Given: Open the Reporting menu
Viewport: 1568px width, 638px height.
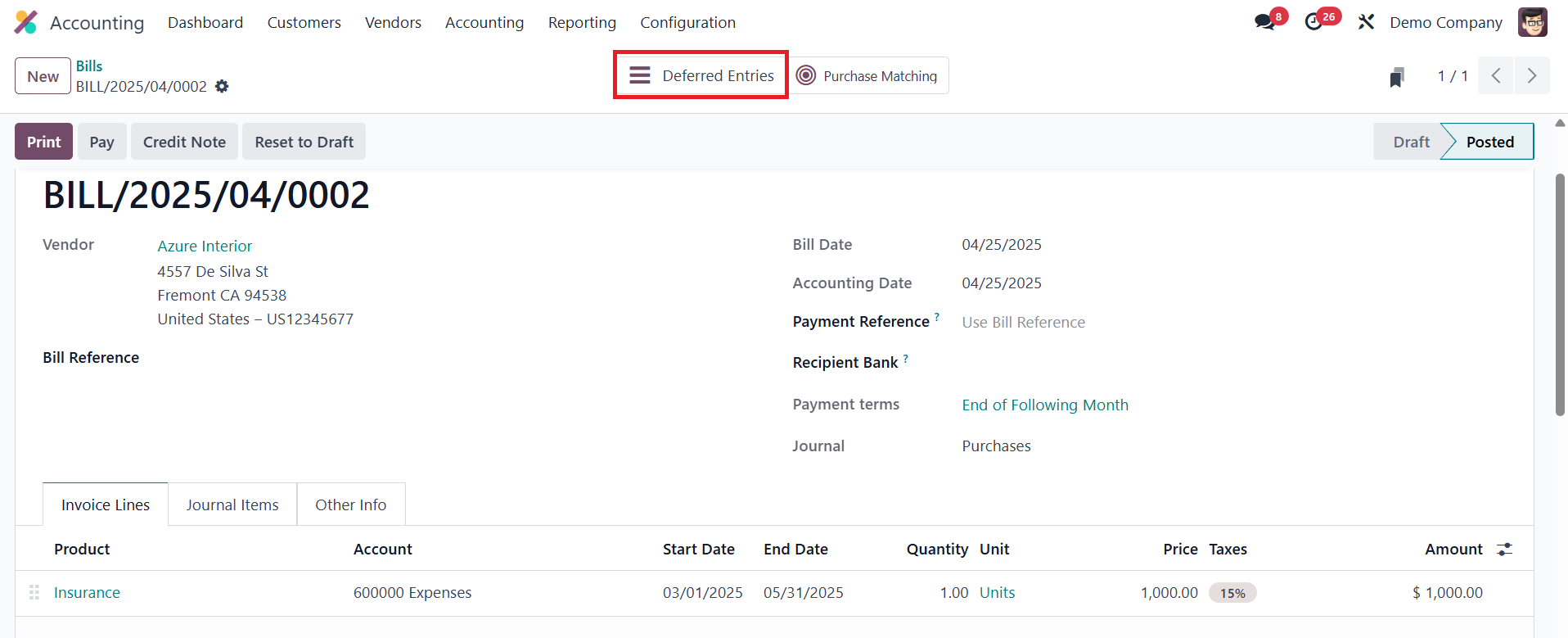Looking at the screenshot, I should [582, 22].
